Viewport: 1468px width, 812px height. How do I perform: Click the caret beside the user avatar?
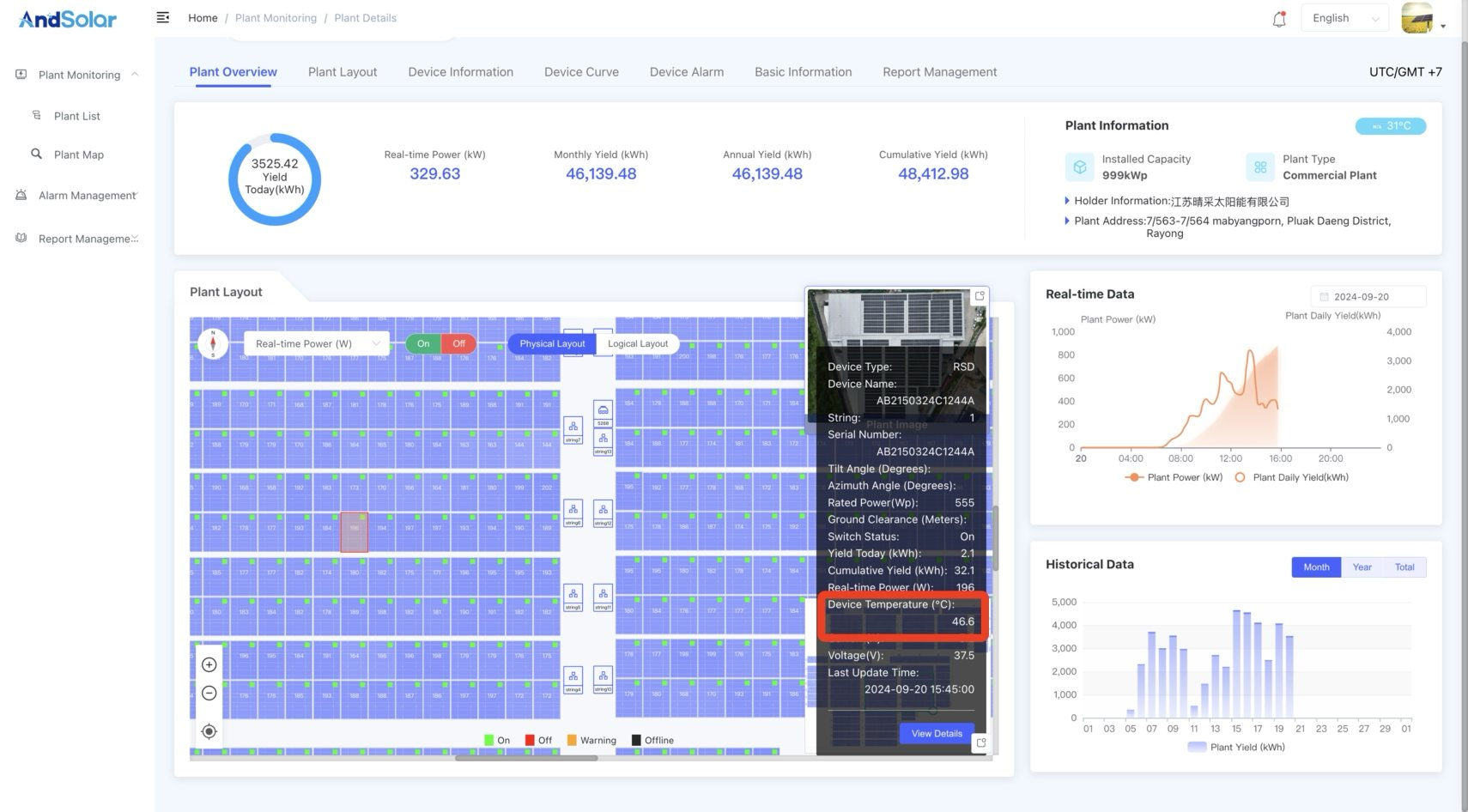(x=1443, y=26)
